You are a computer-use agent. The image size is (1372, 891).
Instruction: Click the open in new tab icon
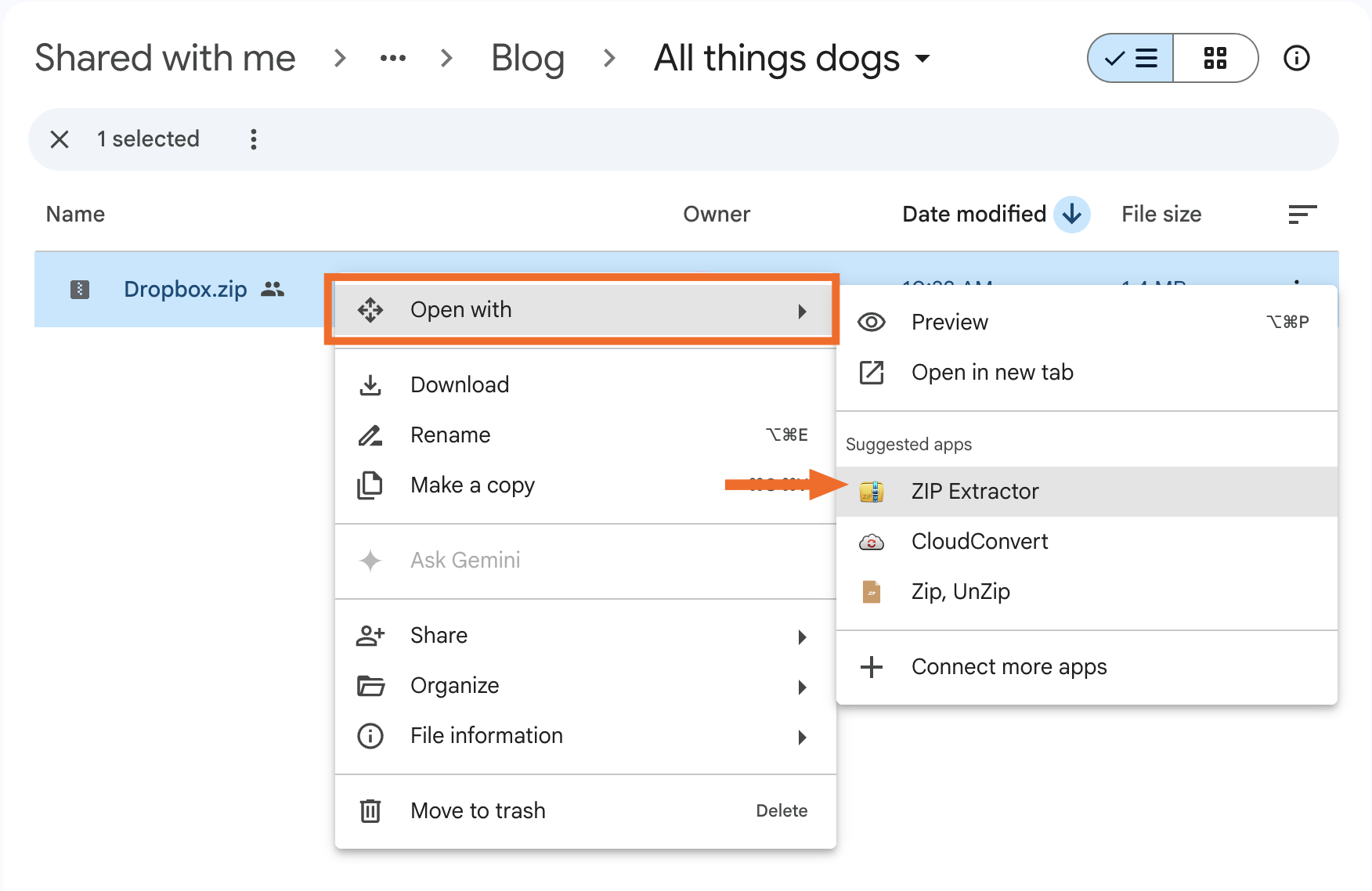872,373
